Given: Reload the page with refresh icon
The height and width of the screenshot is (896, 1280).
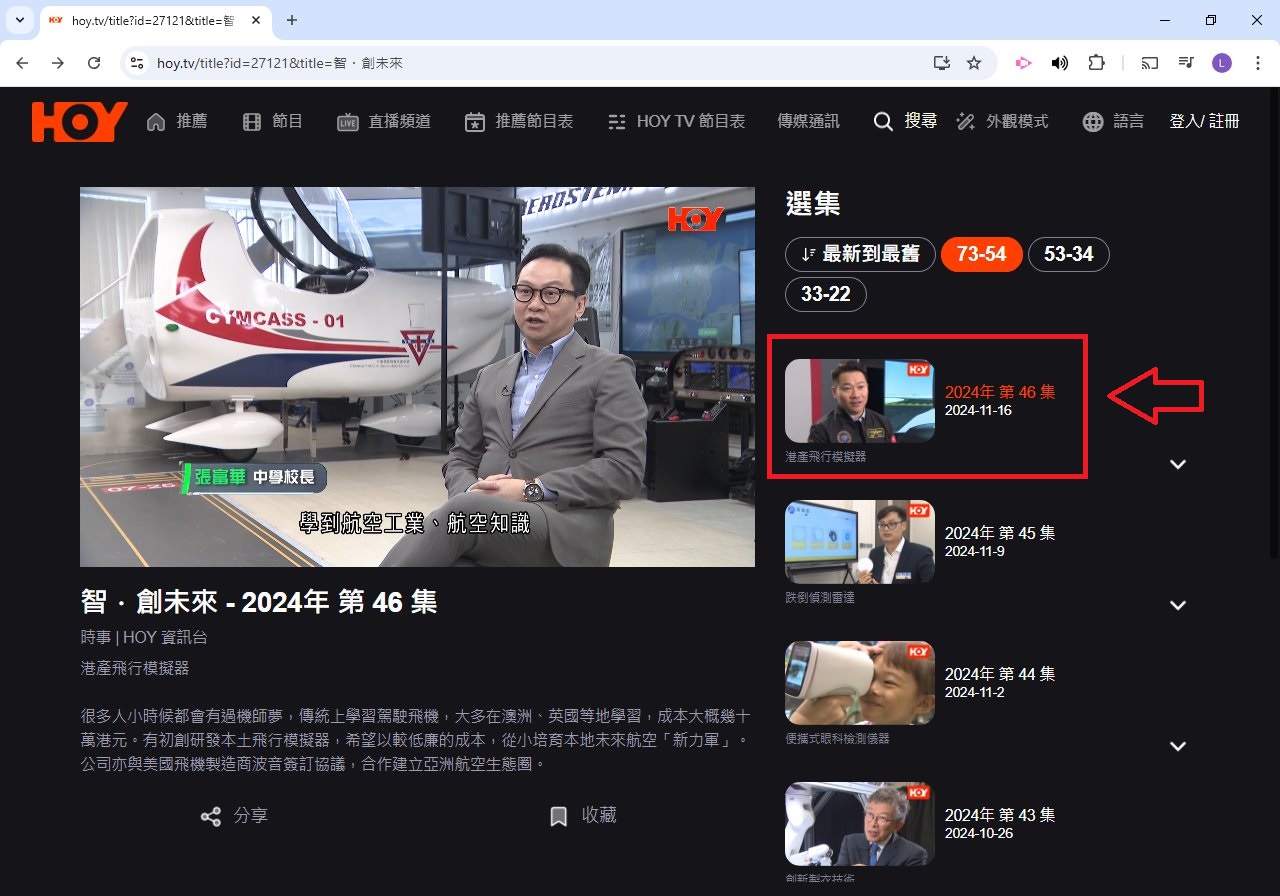Looking at the screenshot, I should 94,63.
